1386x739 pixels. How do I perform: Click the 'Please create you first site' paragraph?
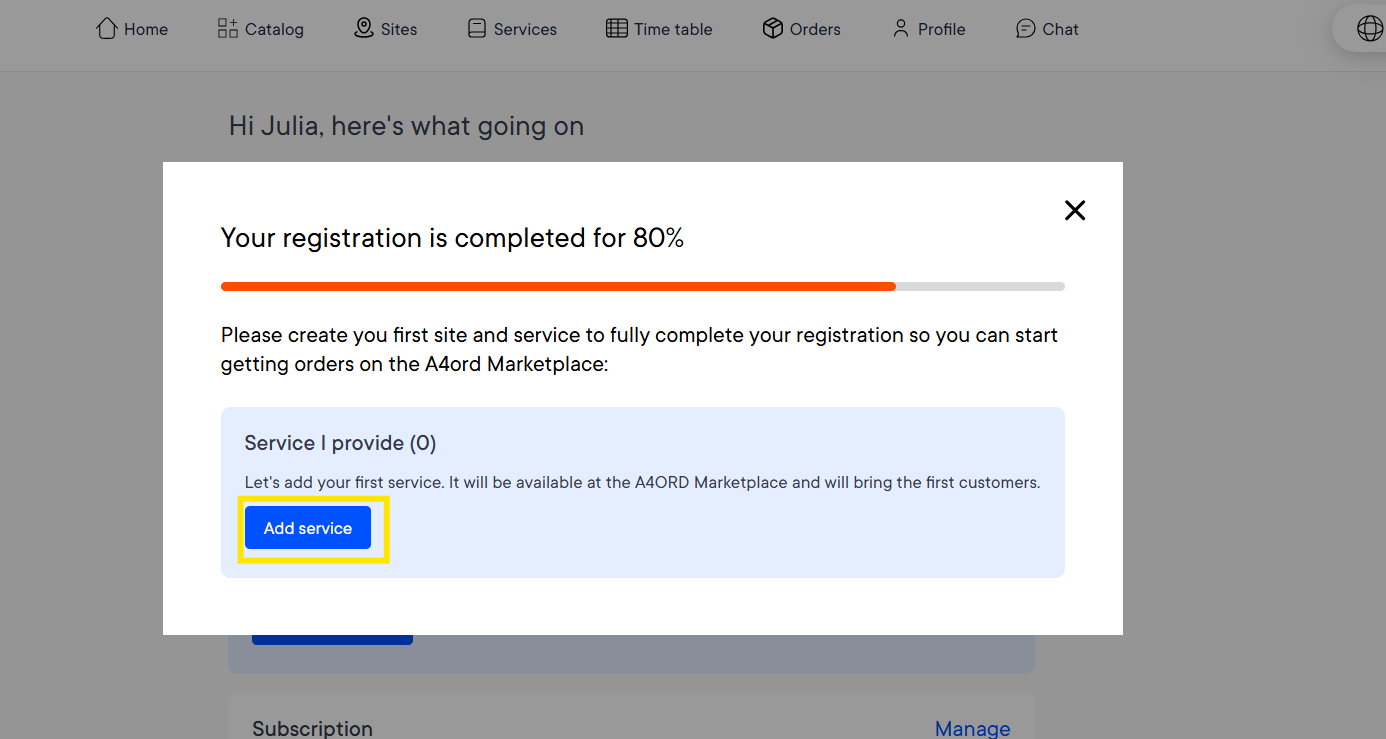click(x=639, y=349)
